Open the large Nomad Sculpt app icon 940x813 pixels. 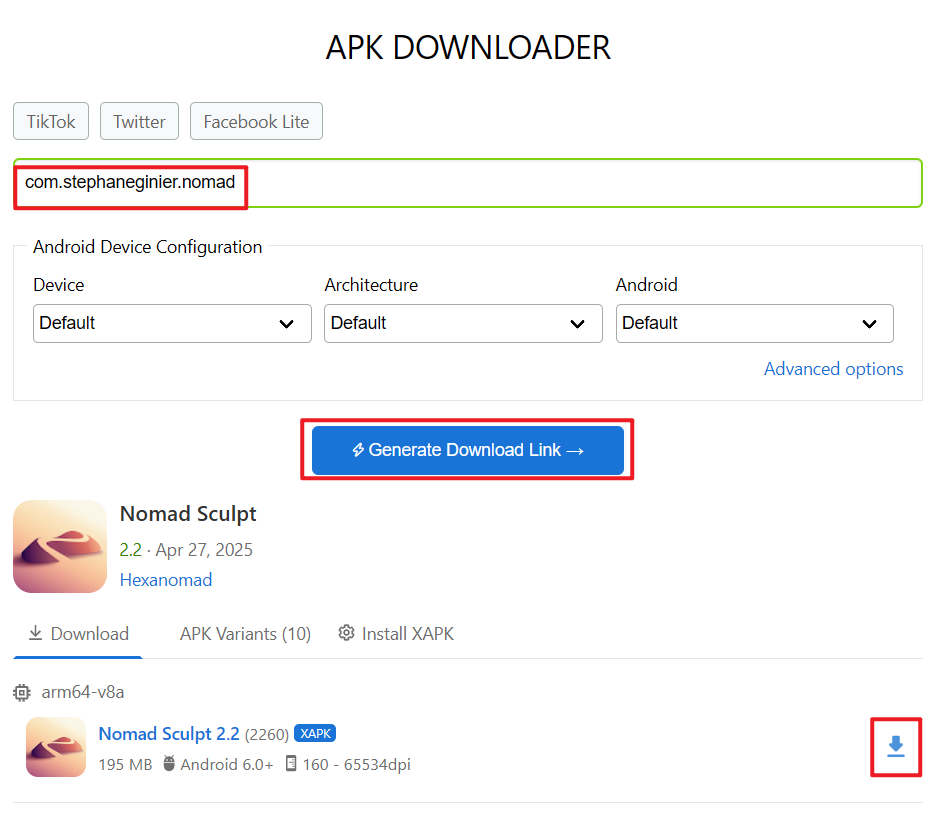coord(60,547)
